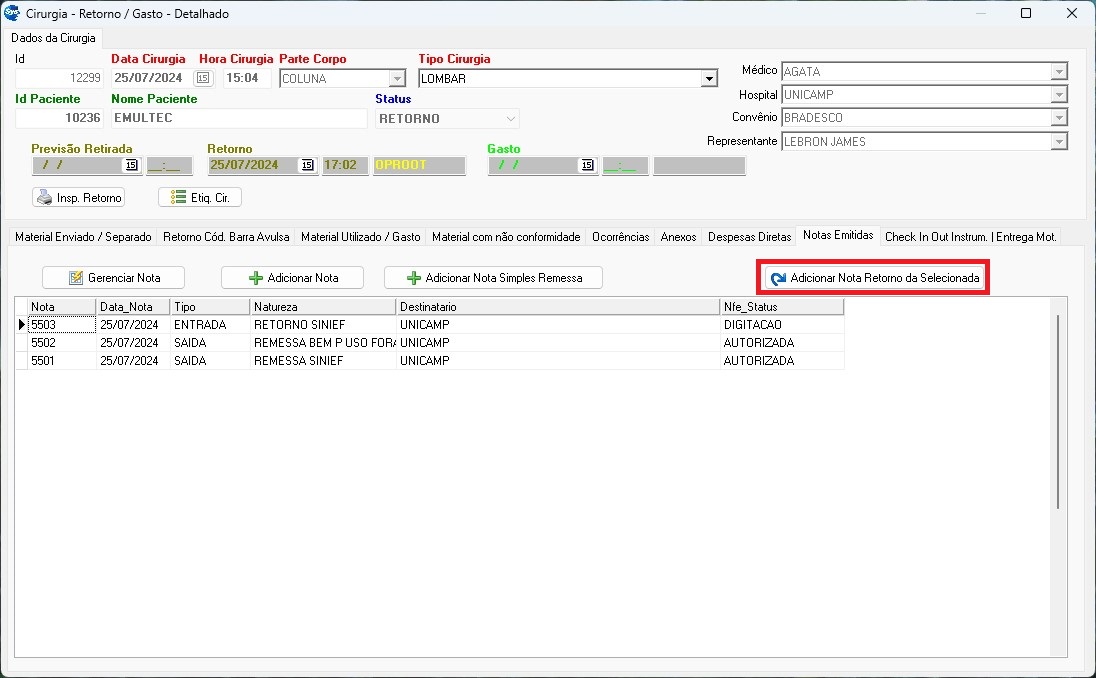Screen dimensions: 1096x678
Task: Click Adicionar Nota button
Action: click(292, 278)
